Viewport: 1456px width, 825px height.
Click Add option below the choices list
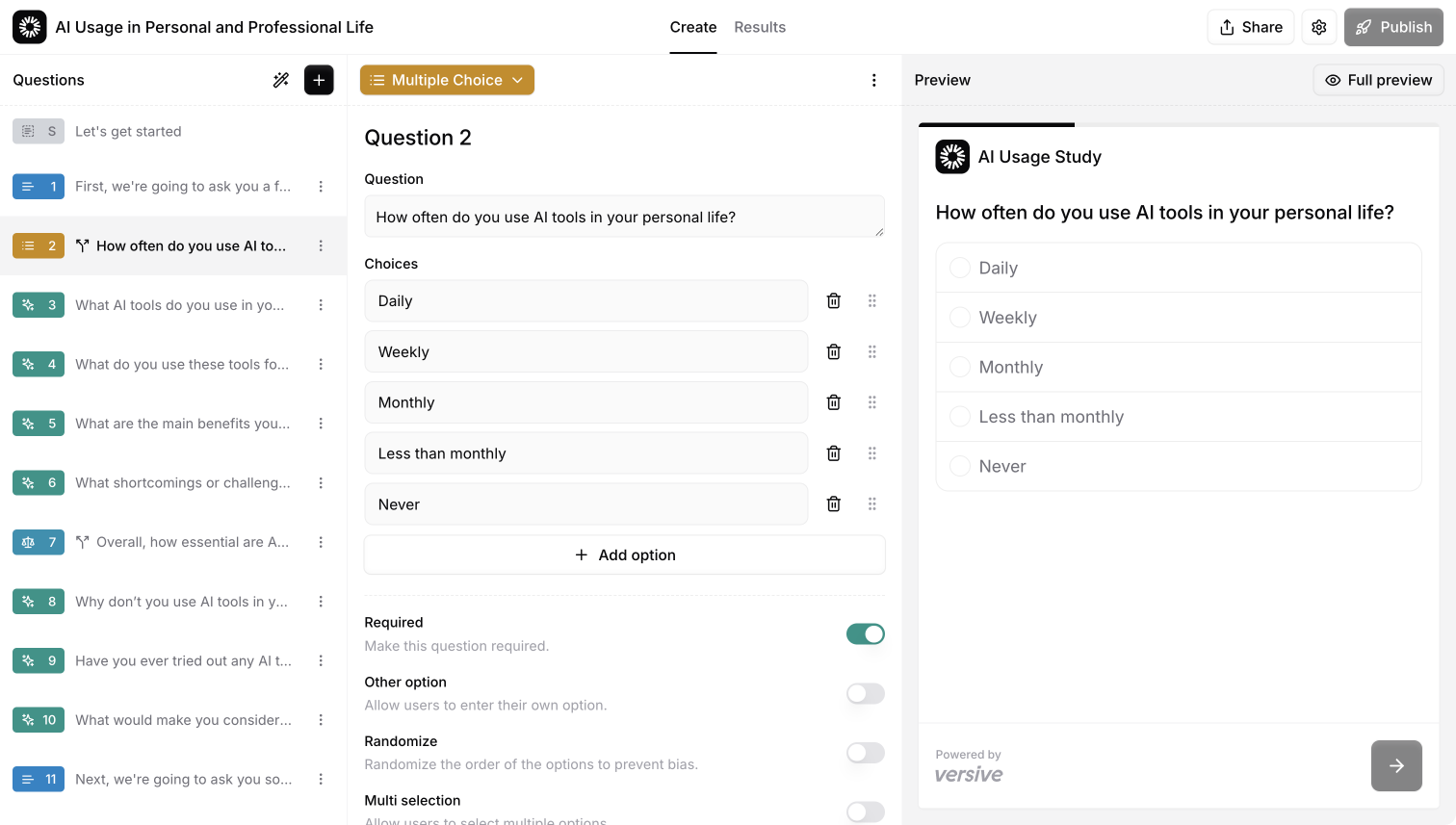point(624,554)
